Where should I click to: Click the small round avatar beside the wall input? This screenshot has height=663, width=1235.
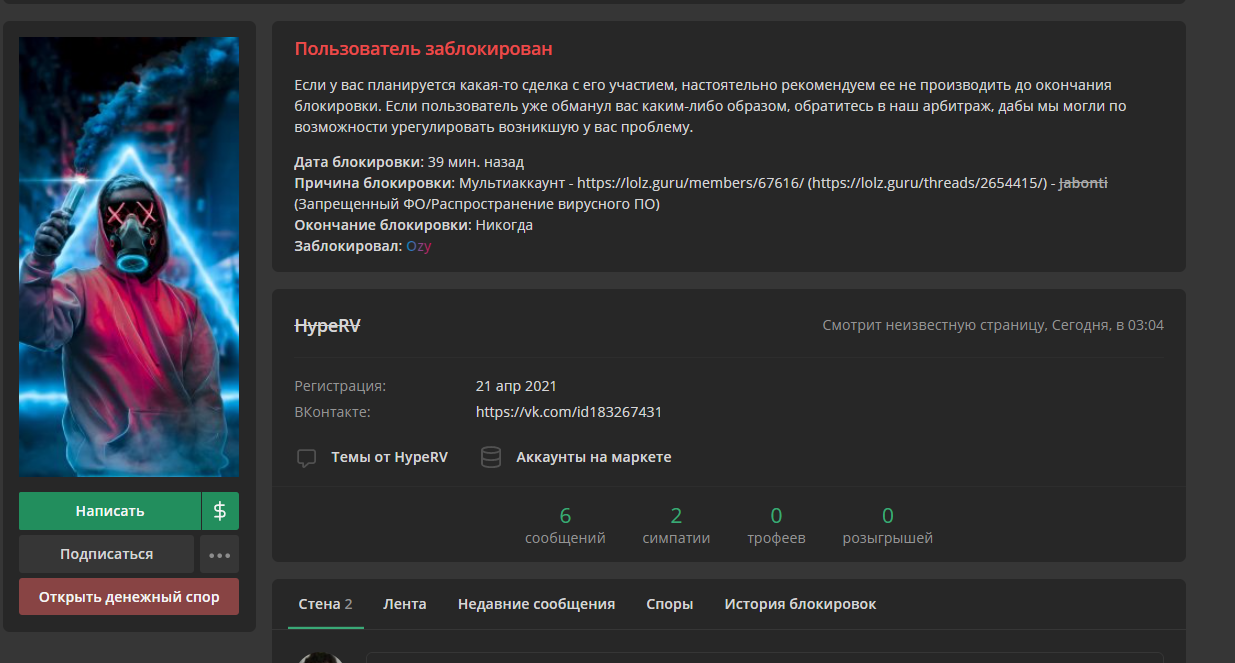coord(320,658)
